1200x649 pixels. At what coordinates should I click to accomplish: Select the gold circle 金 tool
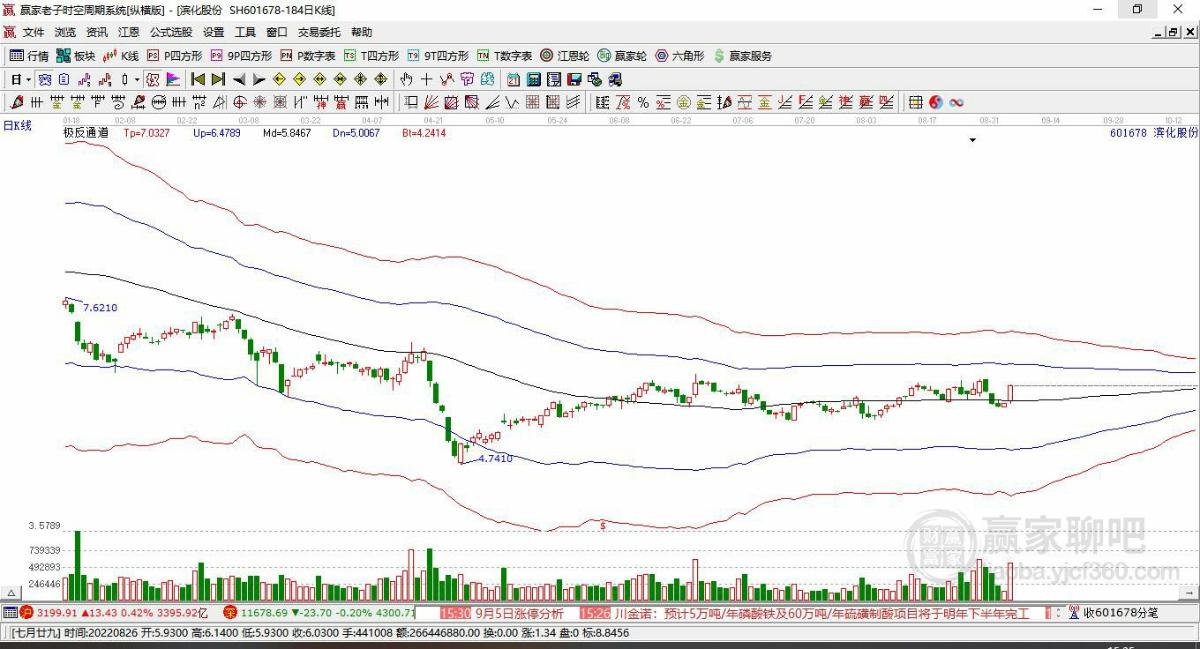684,102
